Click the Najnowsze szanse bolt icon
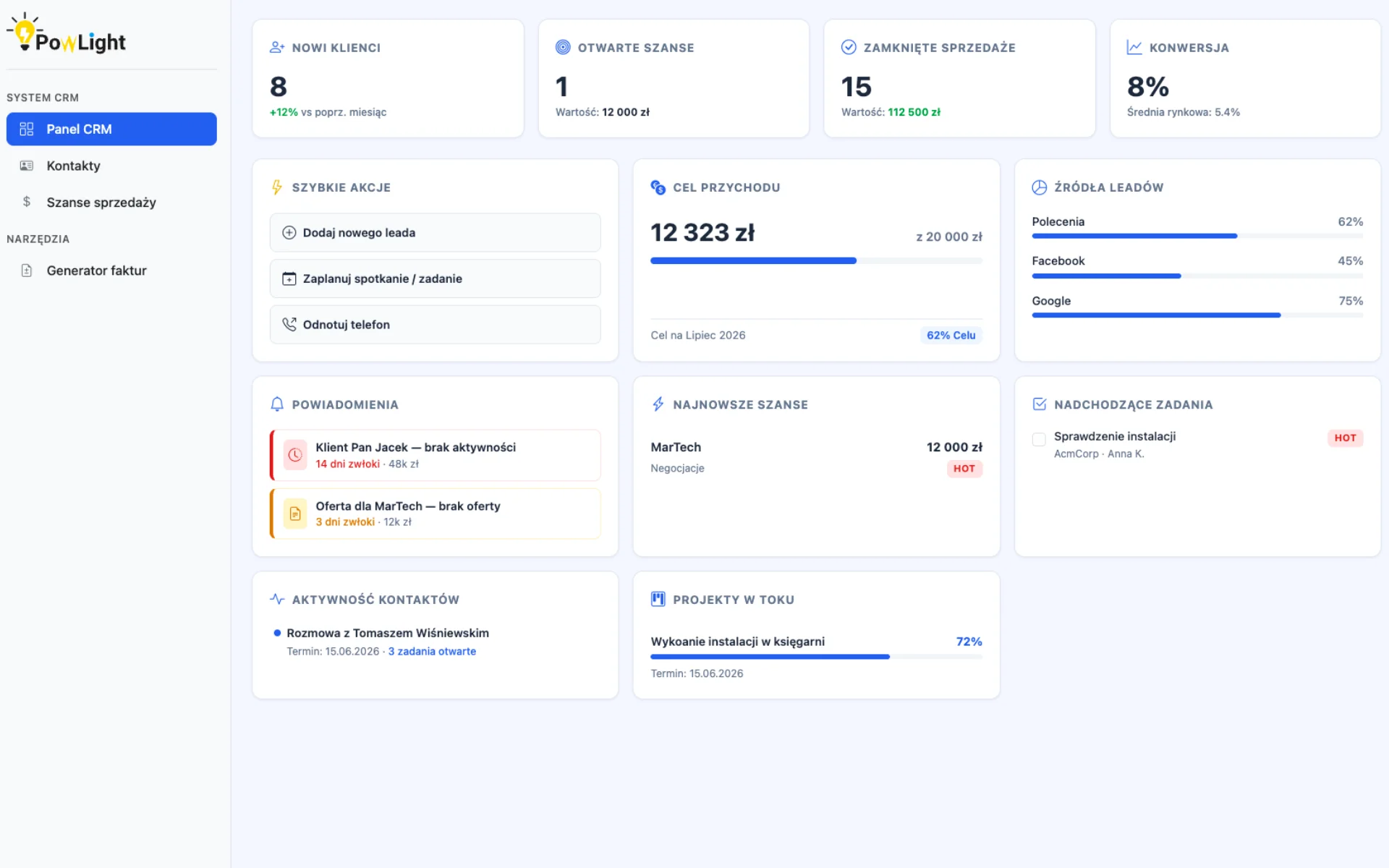This screenshot has height=868, width=1389. point(658,404)
